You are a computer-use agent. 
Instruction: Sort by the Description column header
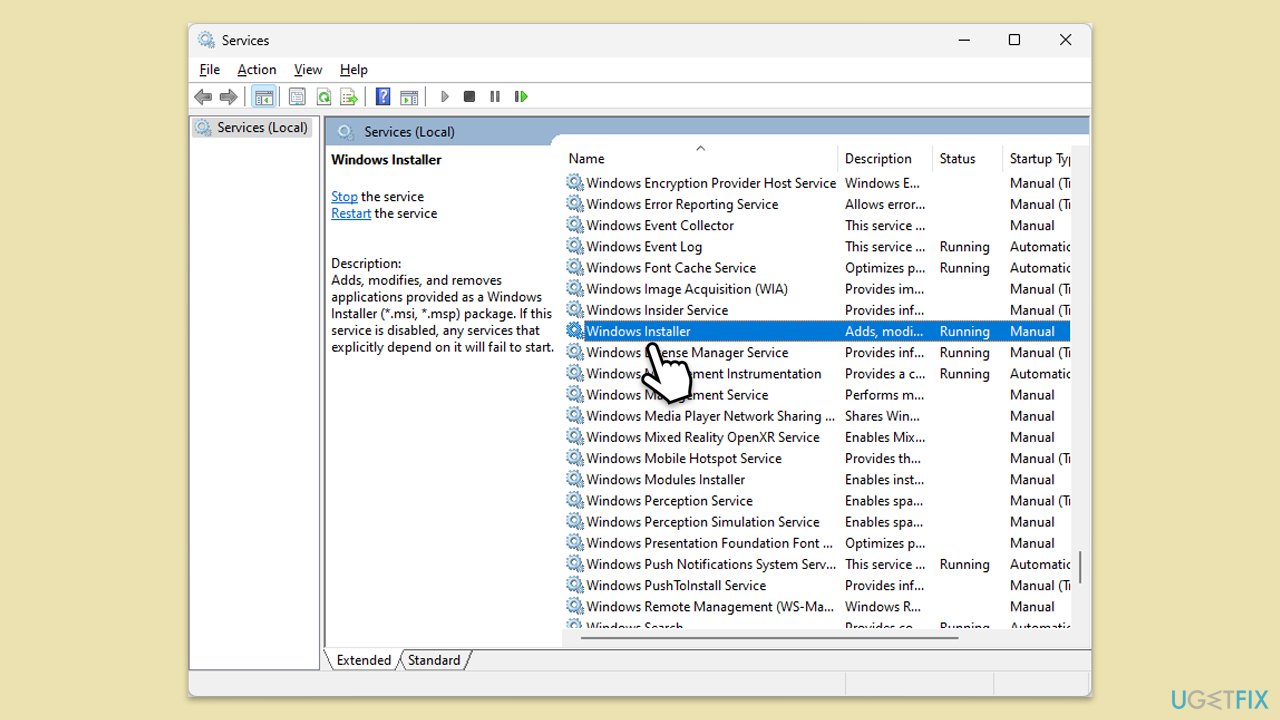pyautogui.click(x=886, y=158)
